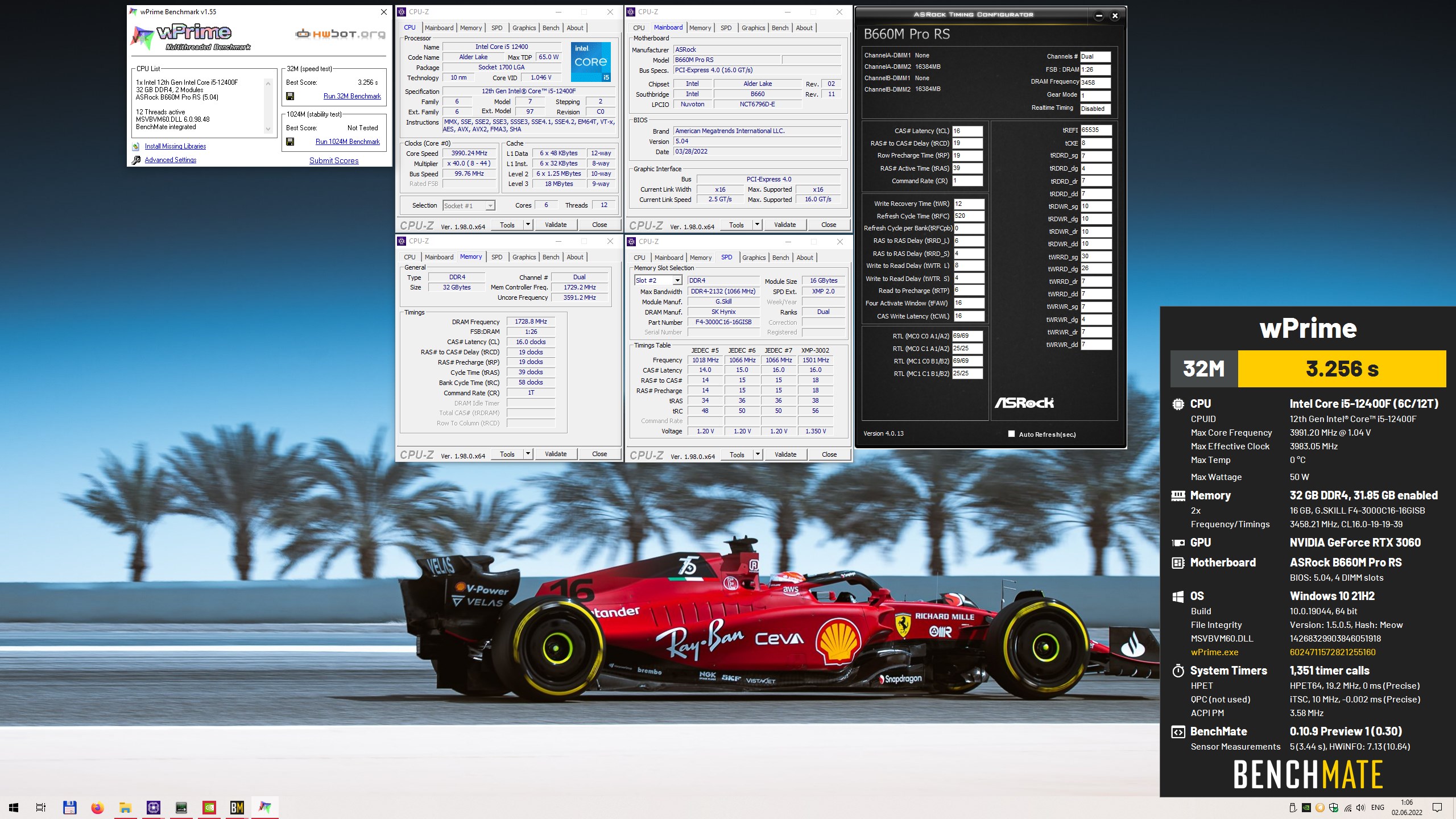This screenshot has width=1456, height=819.
Task: Click Validate in the CPU-Z CPU tab window
Action: pyautogui.click(x=556, y=225)
